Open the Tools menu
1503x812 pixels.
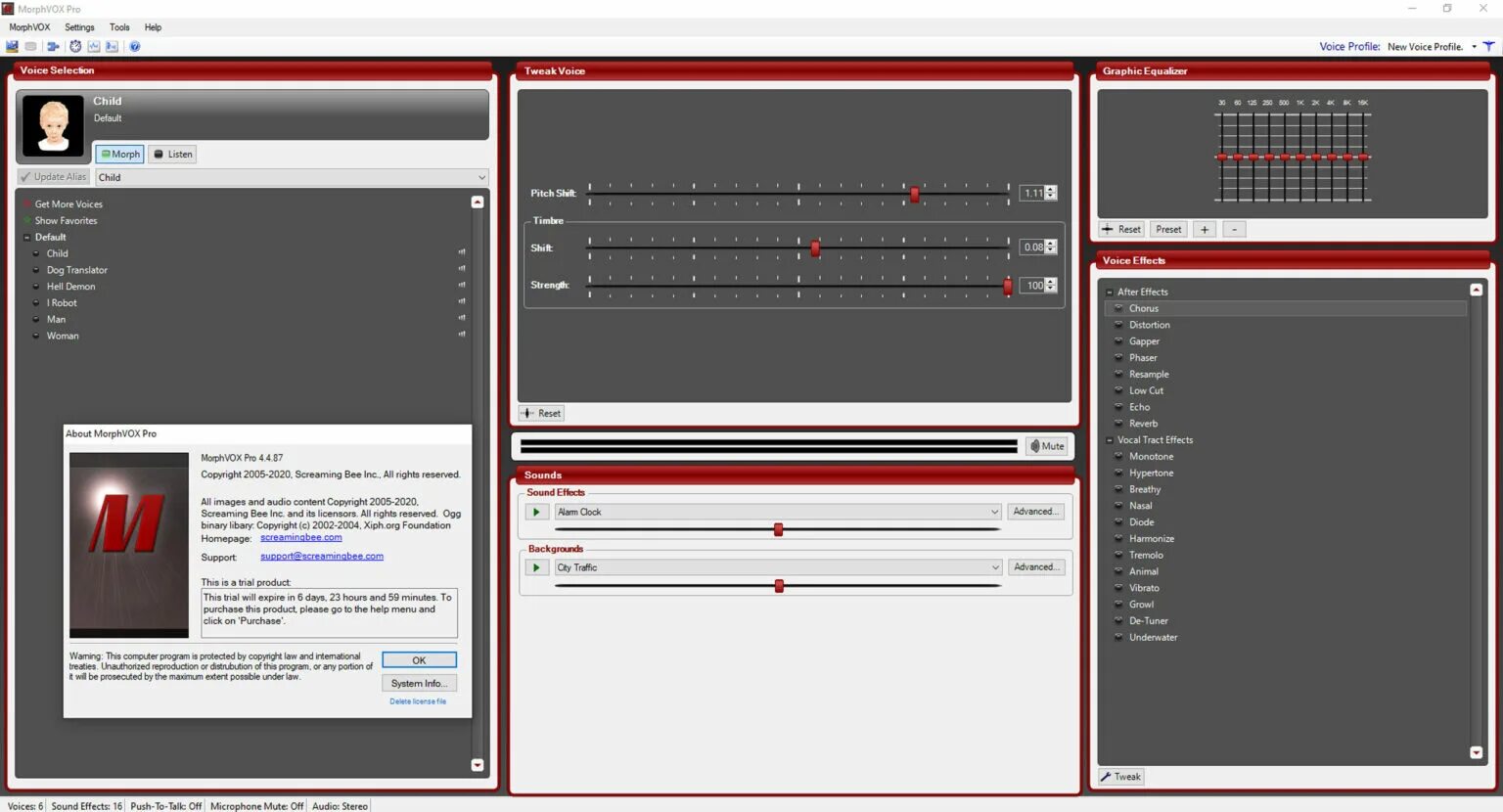point(119,27)
